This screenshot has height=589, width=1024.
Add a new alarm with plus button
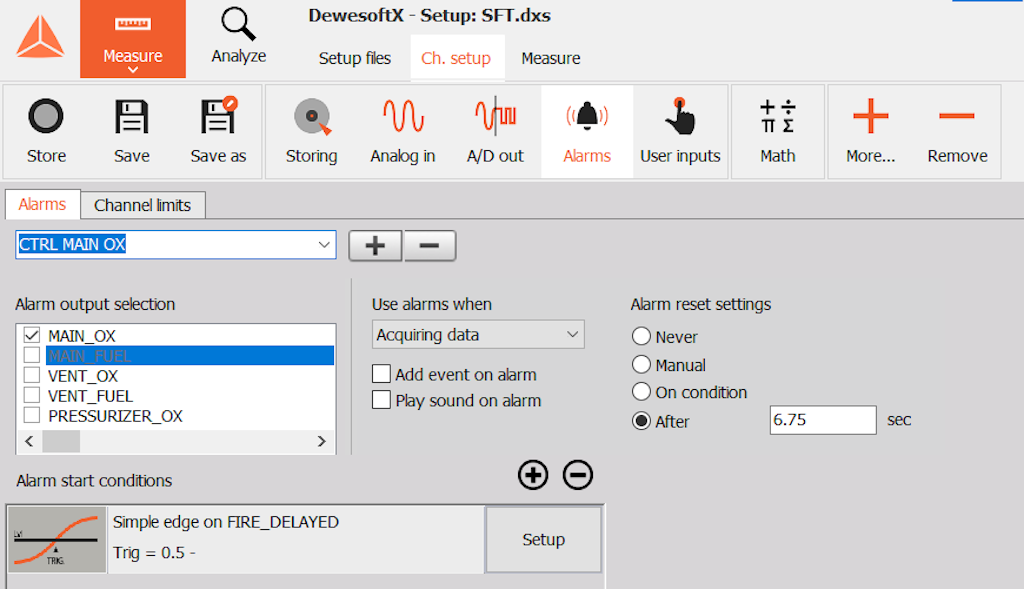point(375,246)
